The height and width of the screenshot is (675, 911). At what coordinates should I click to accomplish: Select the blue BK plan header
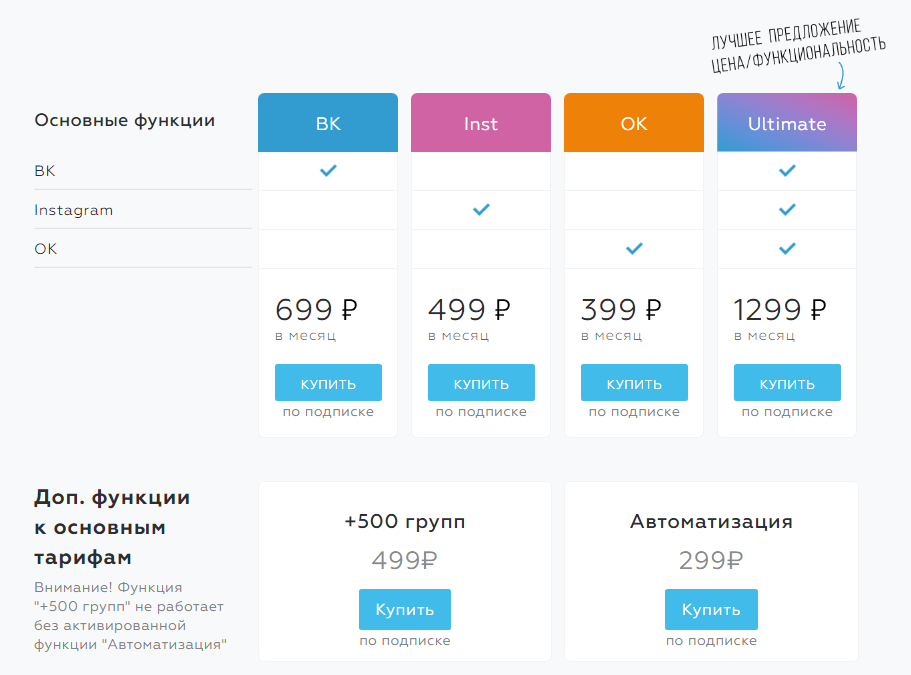coord(328,123)
